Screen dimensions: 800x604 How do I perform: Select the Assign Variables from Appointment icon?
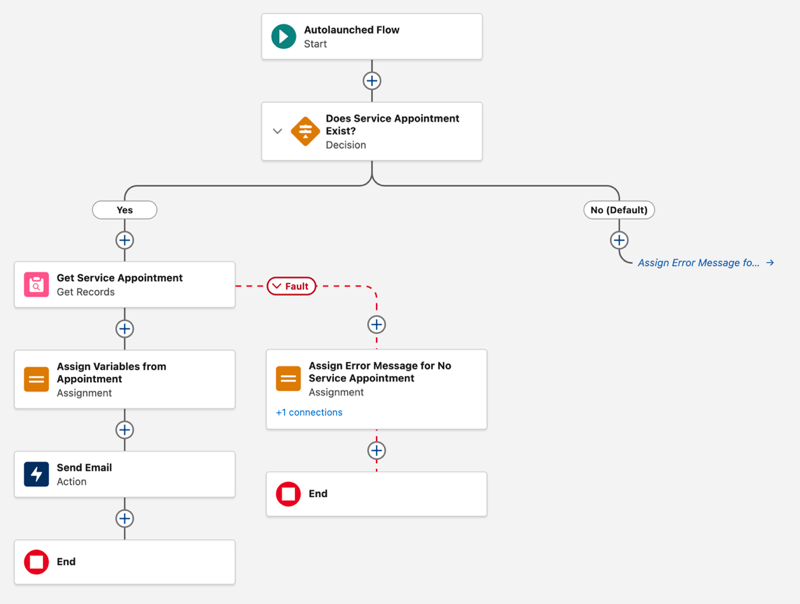36,379
